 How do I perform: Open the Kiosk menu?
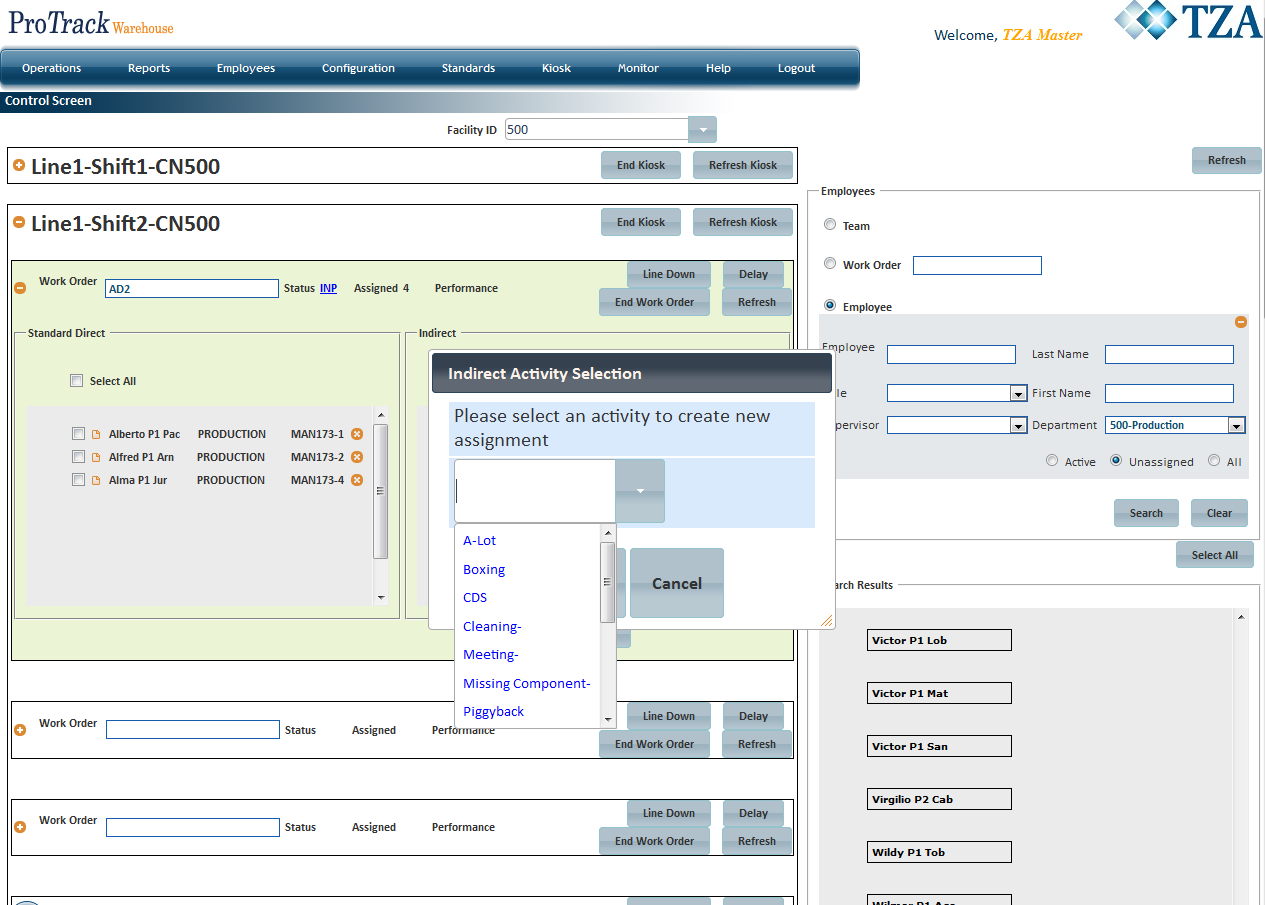tap(556, 68)
